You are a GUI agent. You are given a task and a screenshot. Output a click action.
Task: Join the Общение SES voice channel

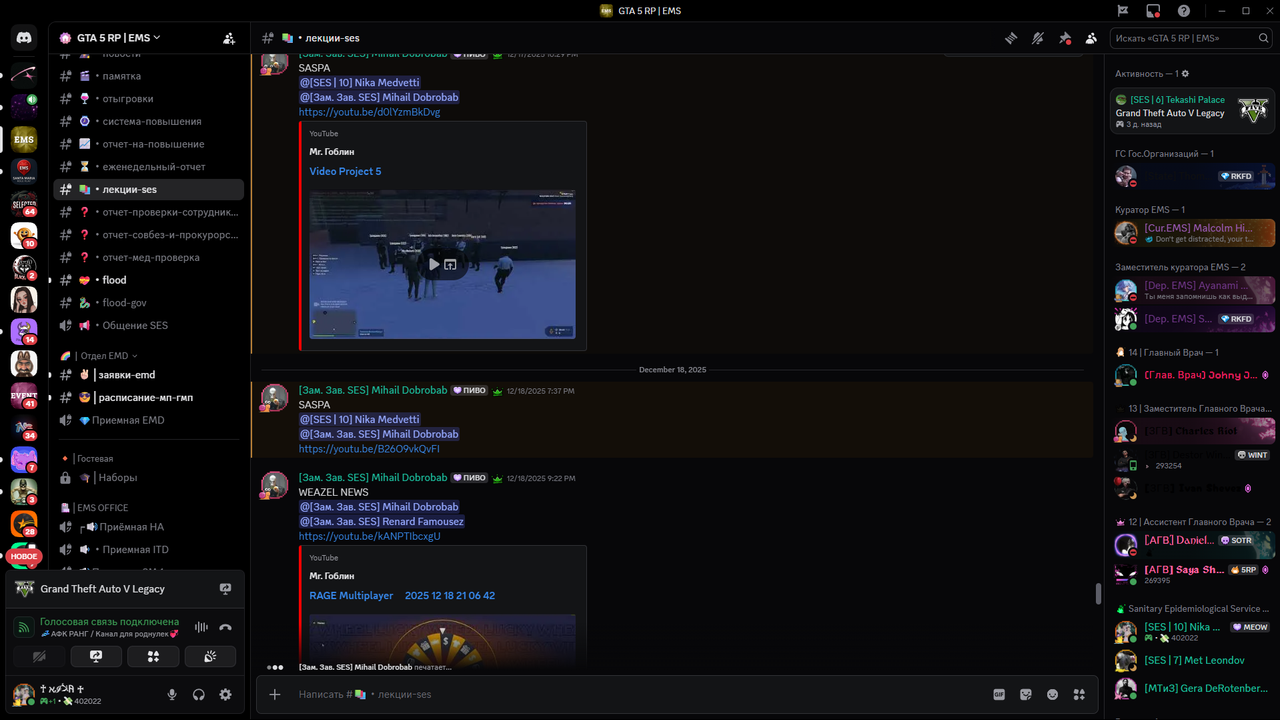point(148,325)
